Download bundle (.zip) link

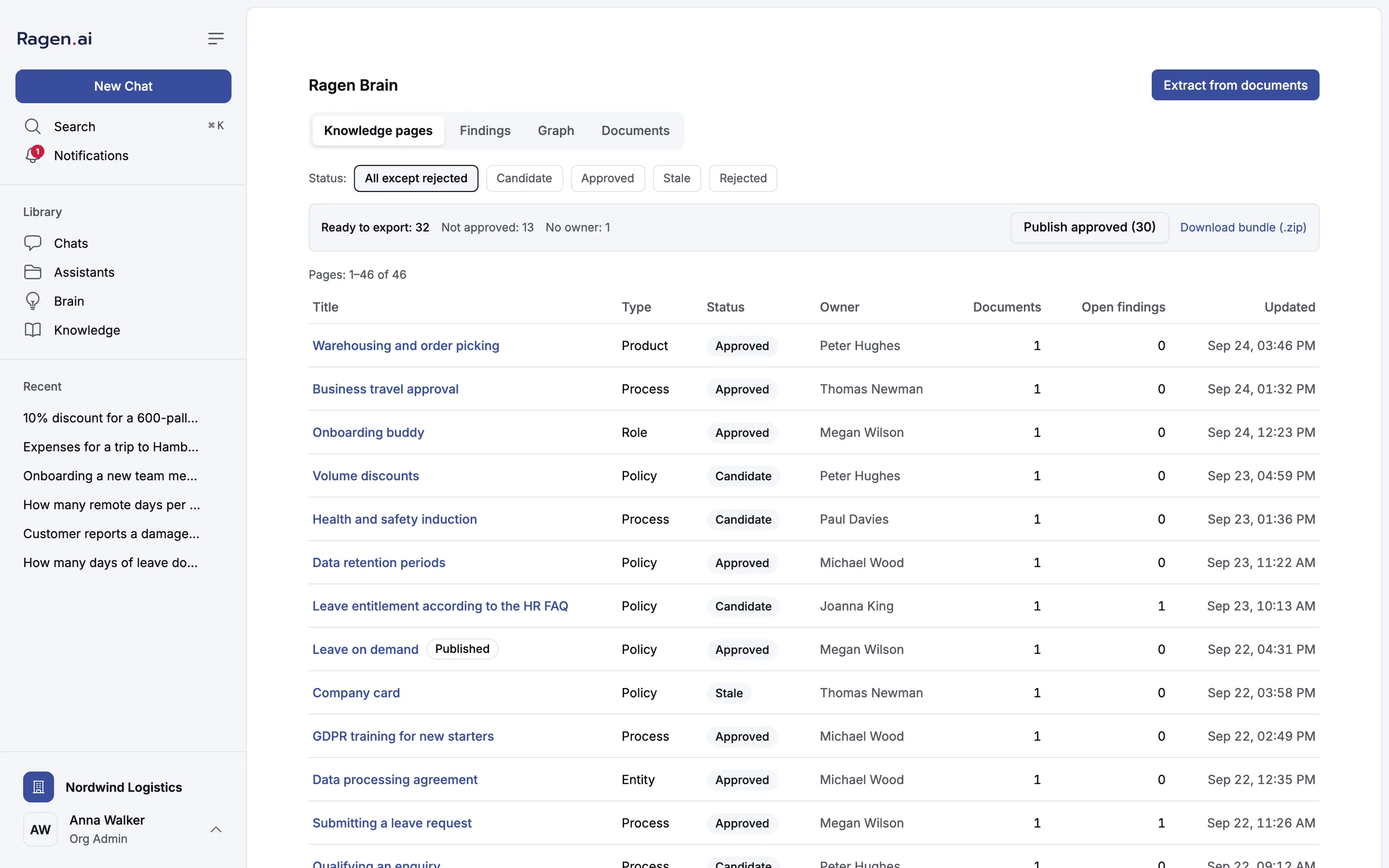click(x=1243, y=227)
